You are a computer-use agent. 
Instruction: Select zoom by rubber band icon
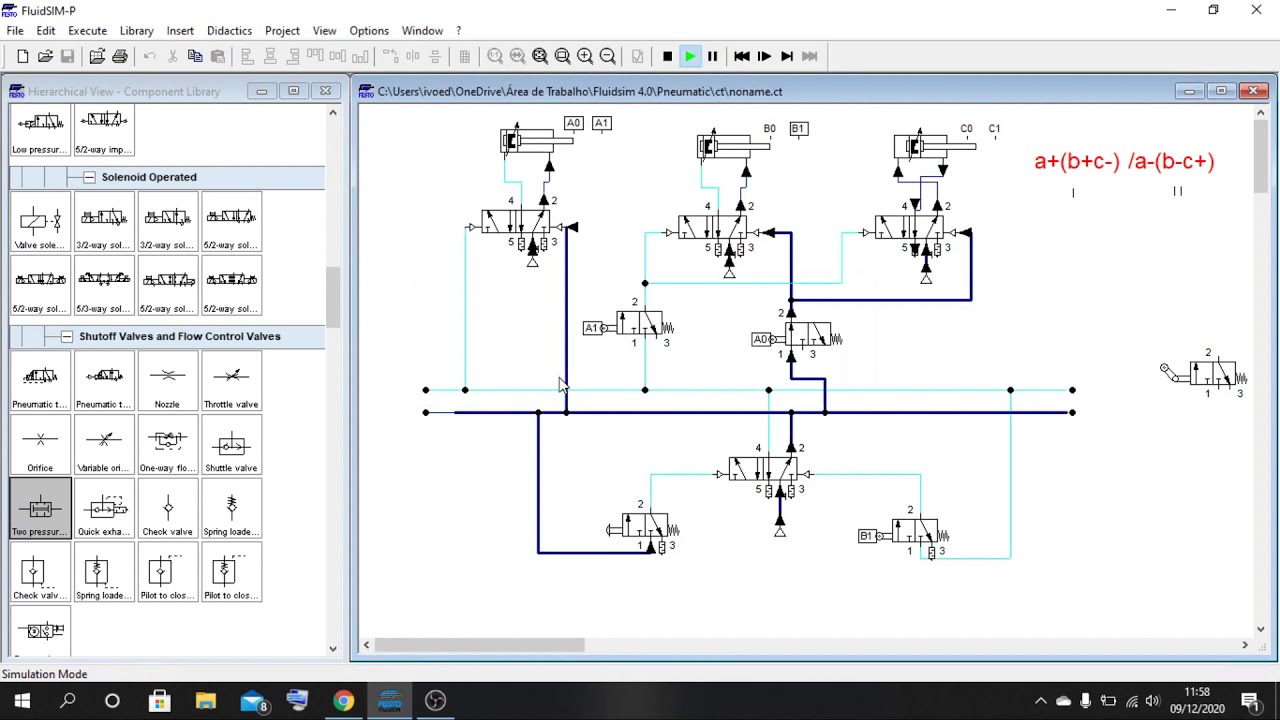[562, 57]
